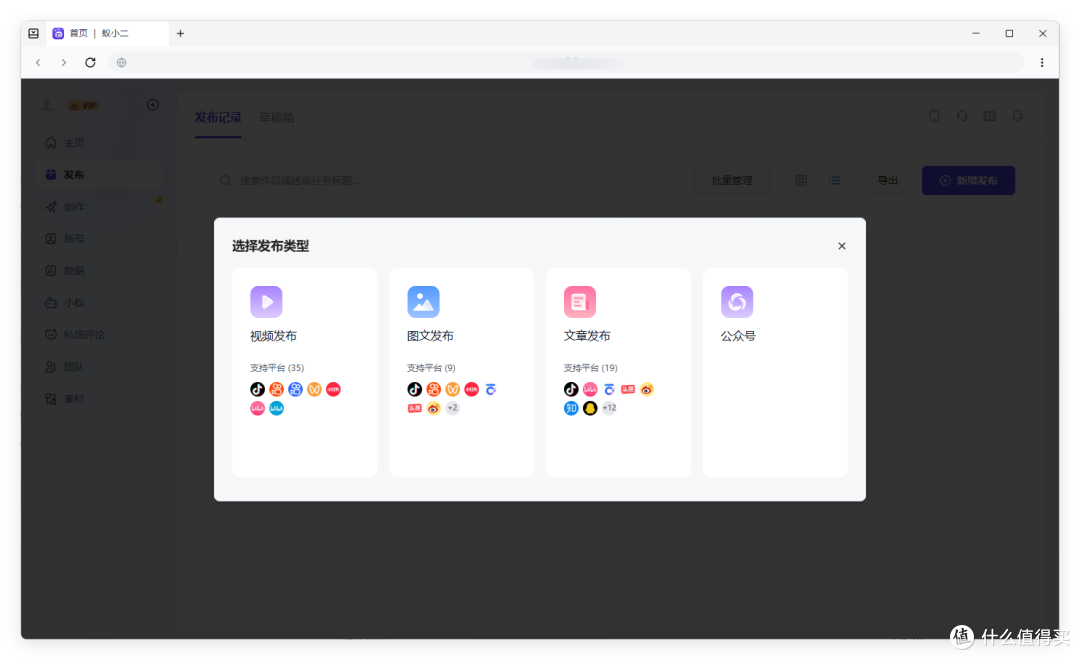Select the purple 公众号 icon
This screenshot has width=1080, height=660.
coord(737,301)
